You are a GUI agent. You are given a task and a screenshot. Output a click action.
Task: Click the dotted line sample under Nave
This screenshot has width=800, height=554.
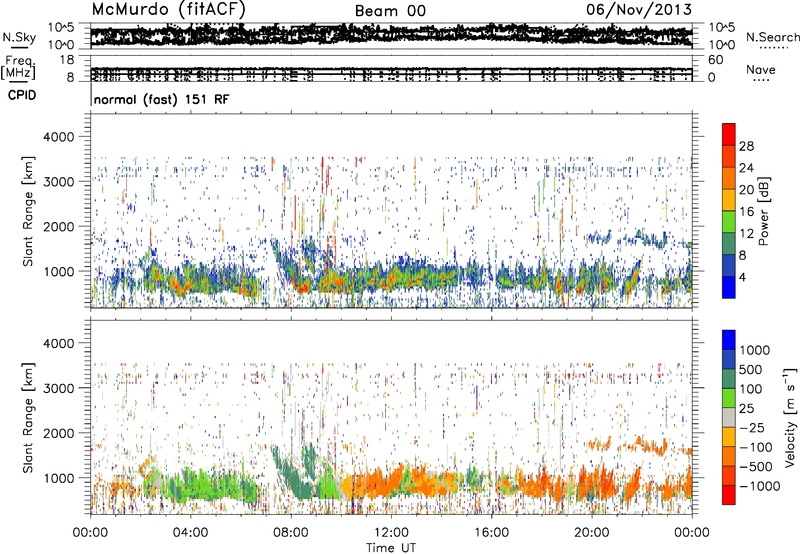[762, 80]
